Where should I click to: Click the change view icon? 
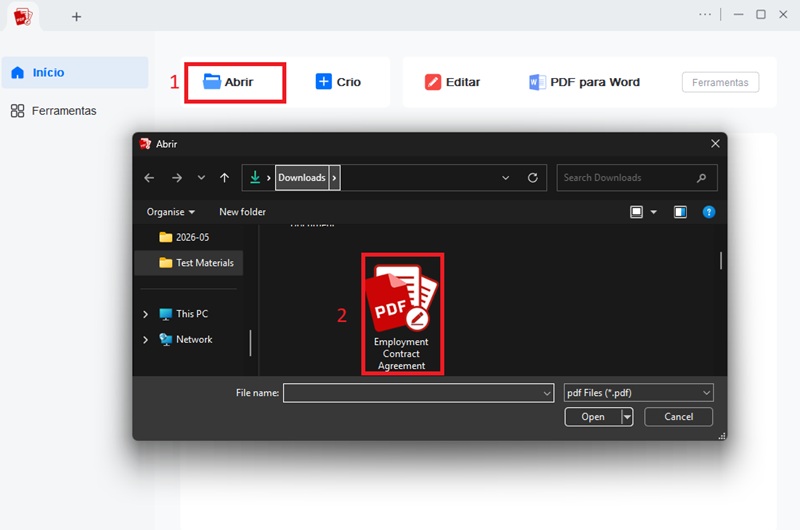[x=636, y=212]
